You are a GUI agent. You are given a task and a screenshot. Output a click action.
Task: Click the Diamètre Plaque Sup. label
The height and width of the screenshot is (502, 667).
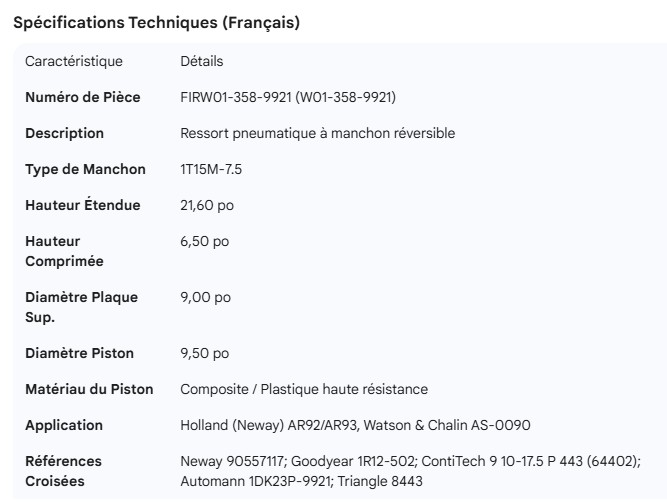pyautogui.click(x=81, y=307)
